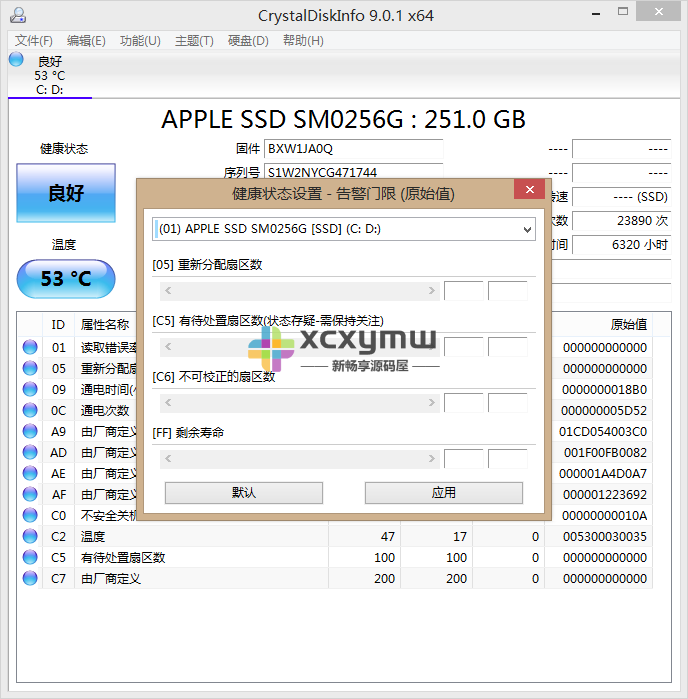
Task: Open the 文件(F) menu
Action: pos(34,41)
